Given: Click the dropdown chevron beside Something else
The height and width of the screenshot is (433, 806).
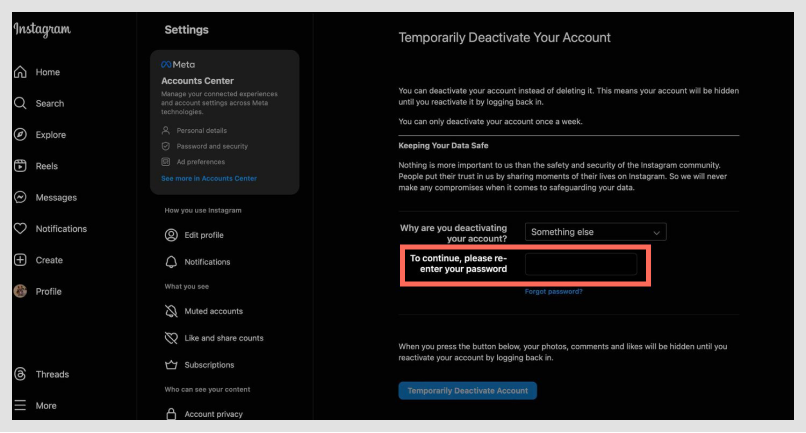Looking at the screenshot, I should click(x=656, y=233).
